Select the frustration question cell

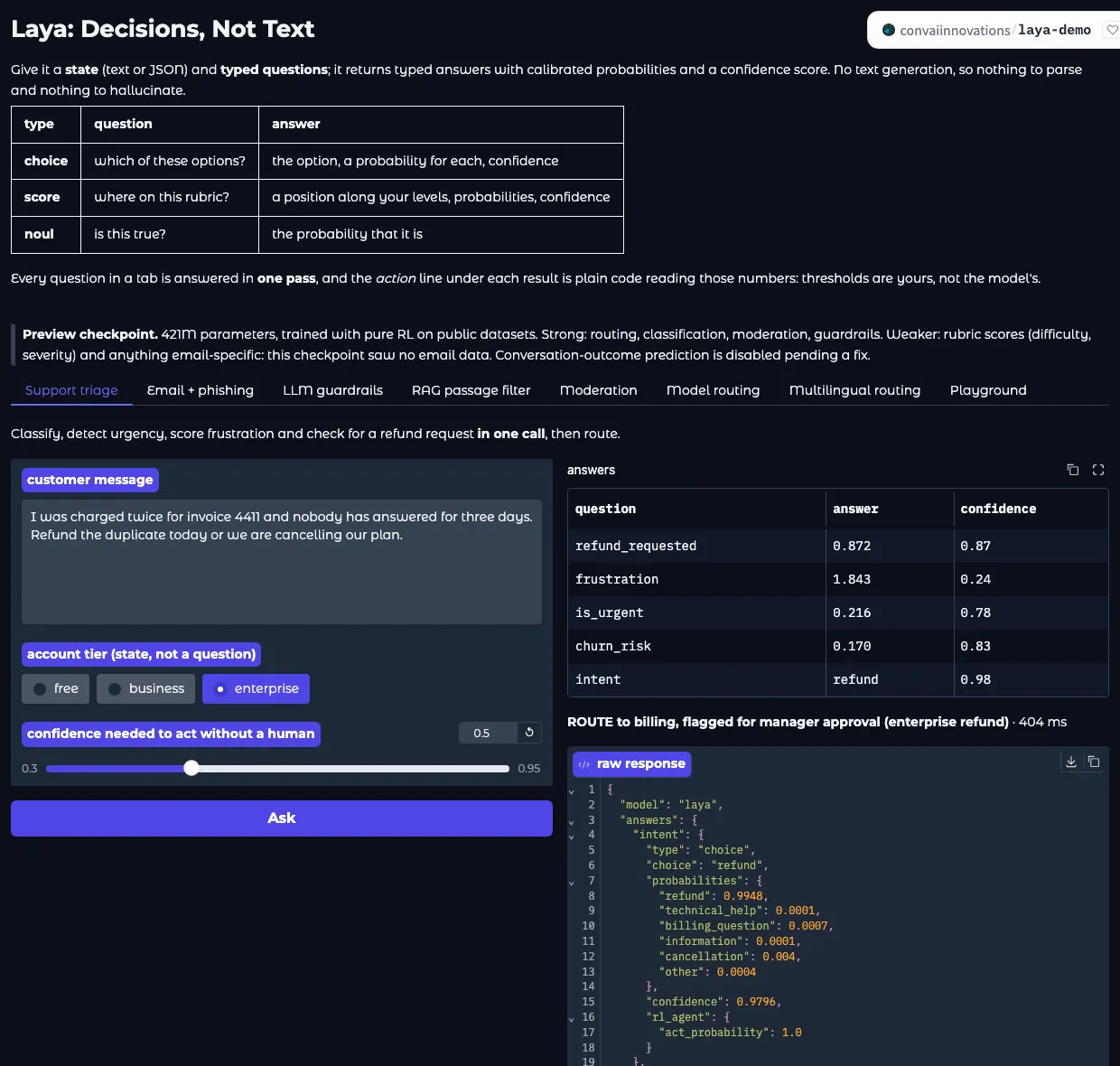point(696,579)
